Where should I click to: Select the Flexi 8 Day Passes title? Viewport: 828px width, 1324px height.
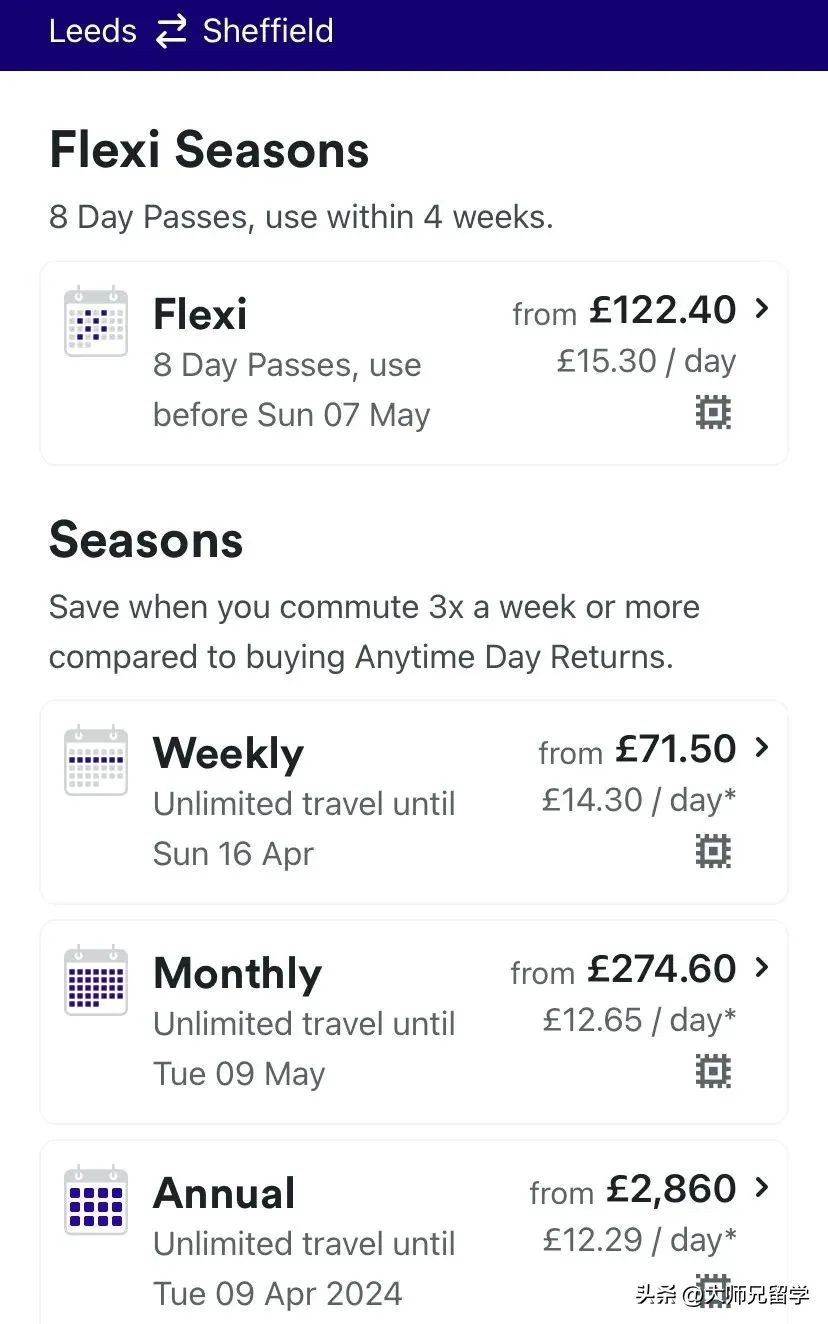click(x=200, y=314)
